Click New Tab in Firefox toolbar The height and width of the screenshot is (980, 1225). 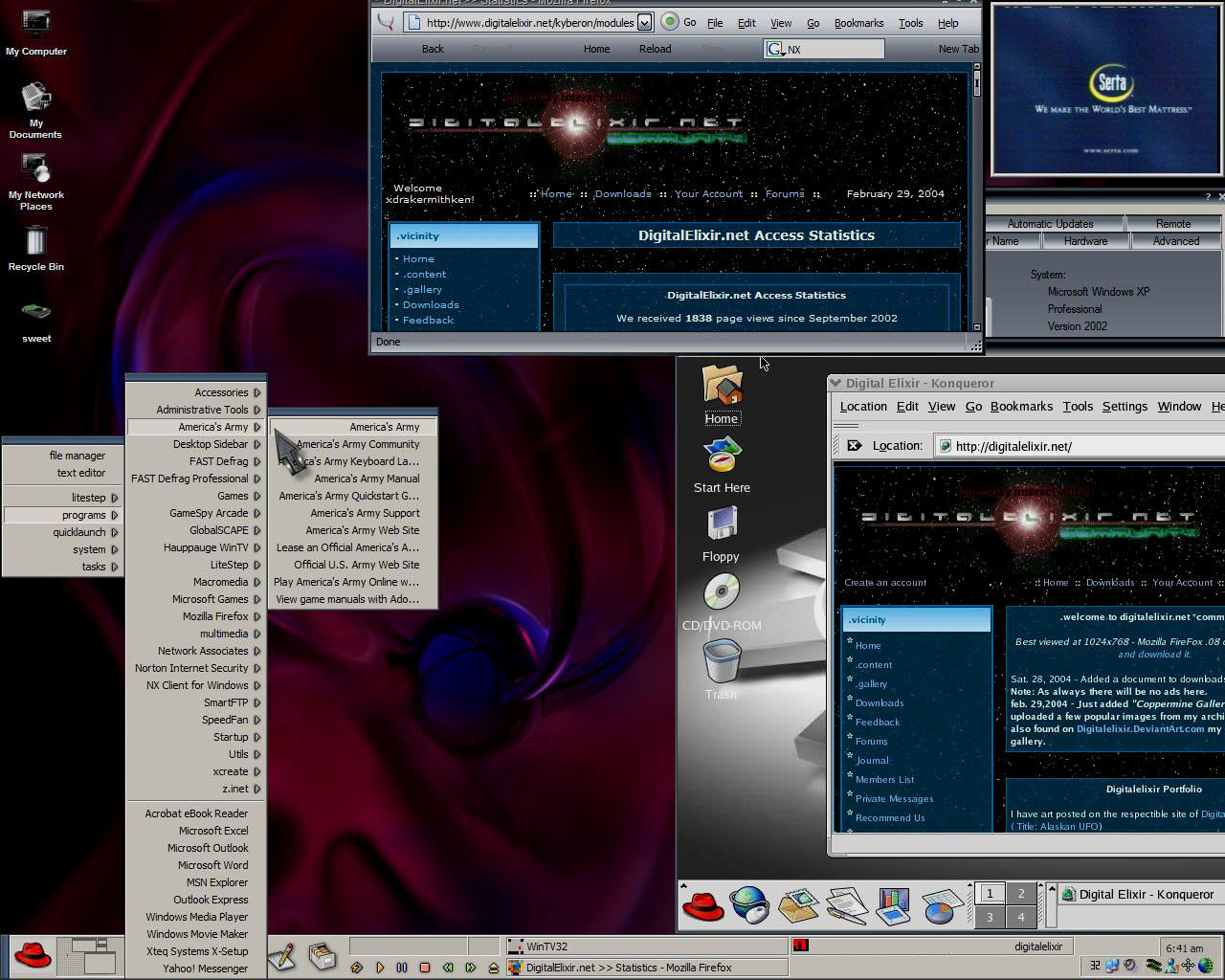click(x=958, y=49)
